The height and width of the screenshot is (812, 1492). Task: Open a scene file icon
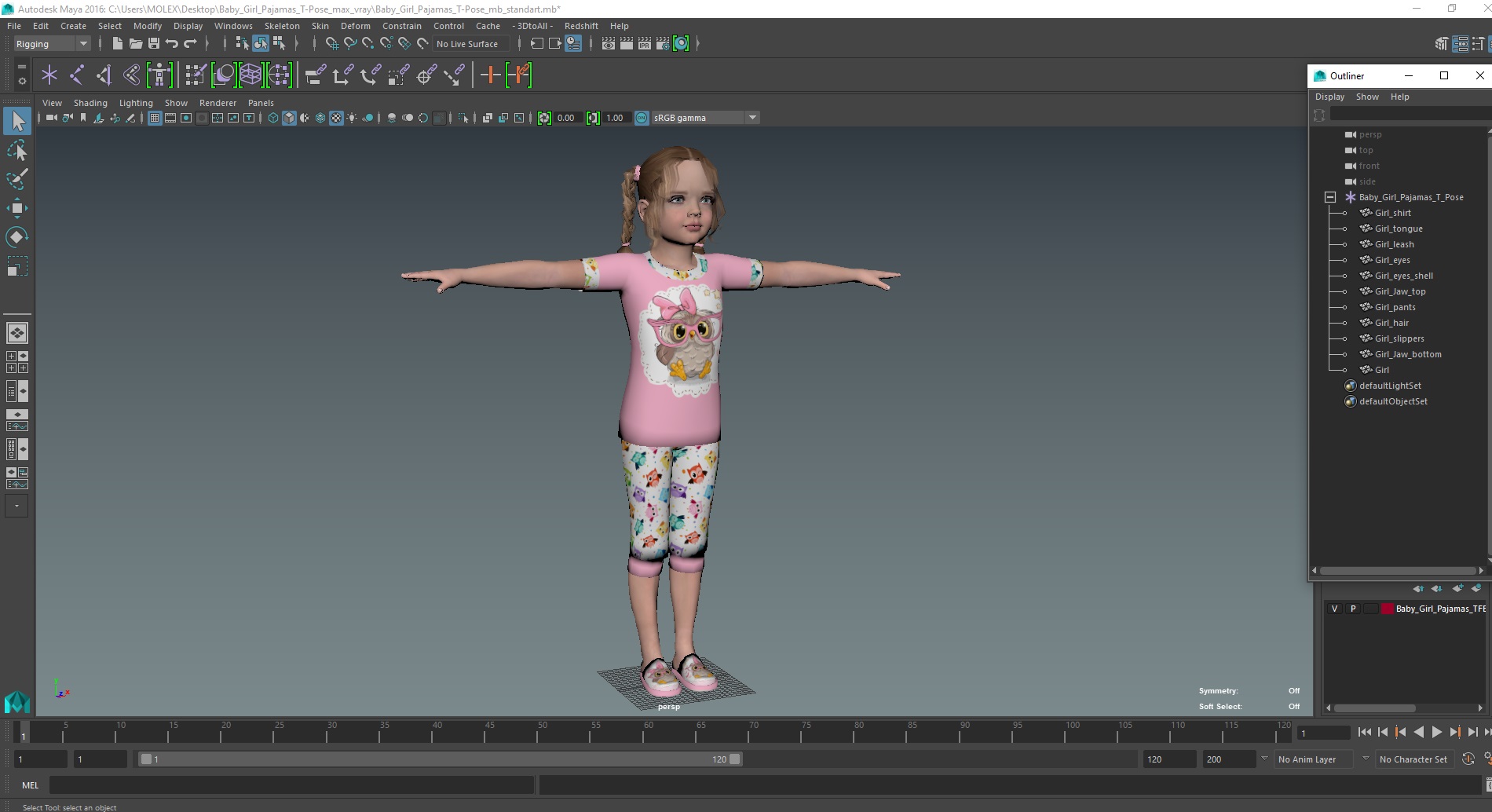(135, 44)
